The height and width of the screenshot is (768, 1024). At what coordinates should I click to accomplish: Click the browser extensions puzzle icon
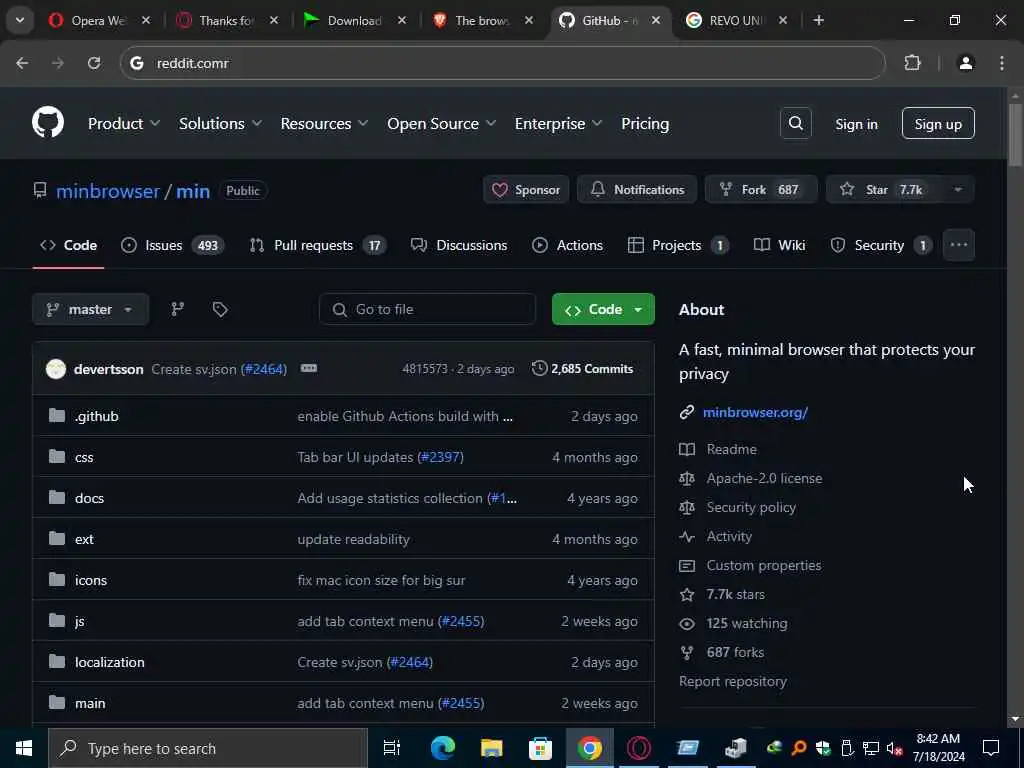click(x=912, y=63)
